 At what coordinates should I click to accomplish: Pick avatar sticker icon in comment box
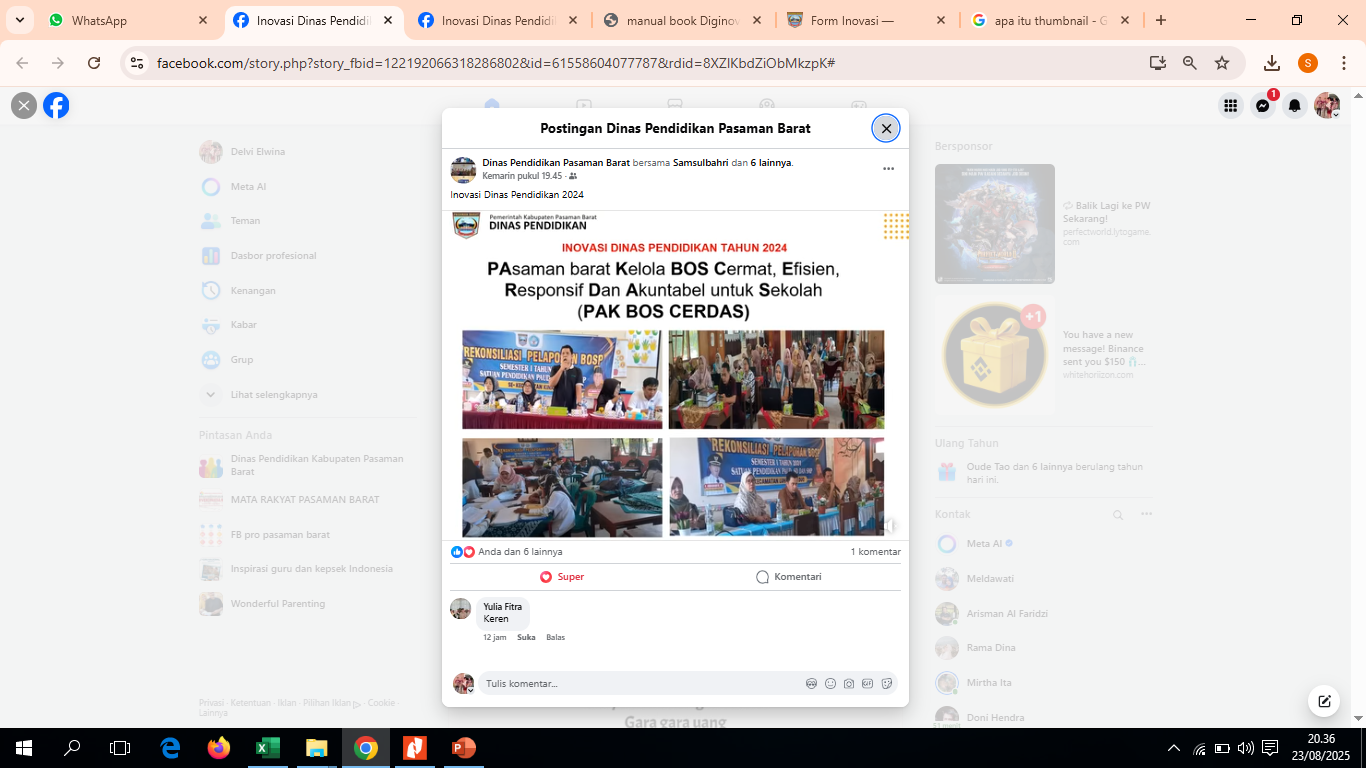coord(812,684)
